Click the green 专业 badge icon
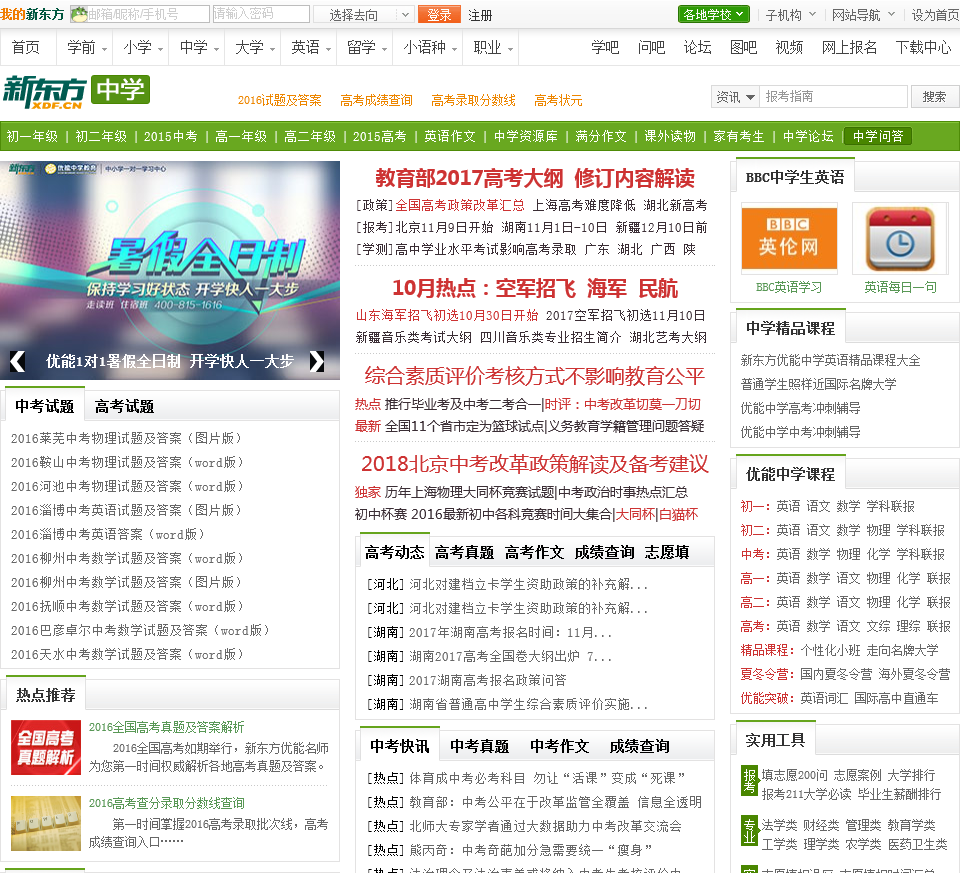 click(749, 830)
